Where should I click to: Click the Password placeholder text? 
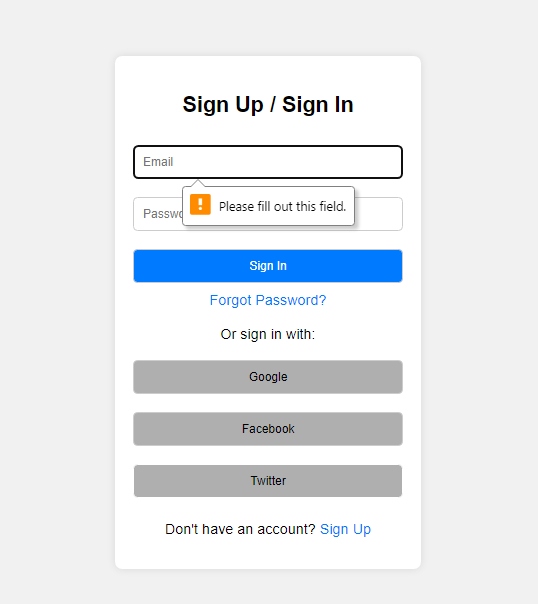pyautogui.click(x=163, y=214)
